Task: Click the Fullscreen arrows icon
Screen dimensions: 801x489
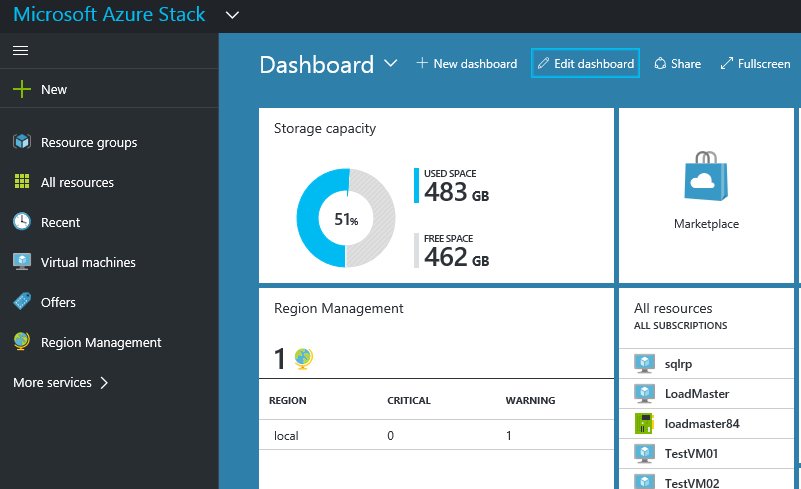Action: coord(726,63)
